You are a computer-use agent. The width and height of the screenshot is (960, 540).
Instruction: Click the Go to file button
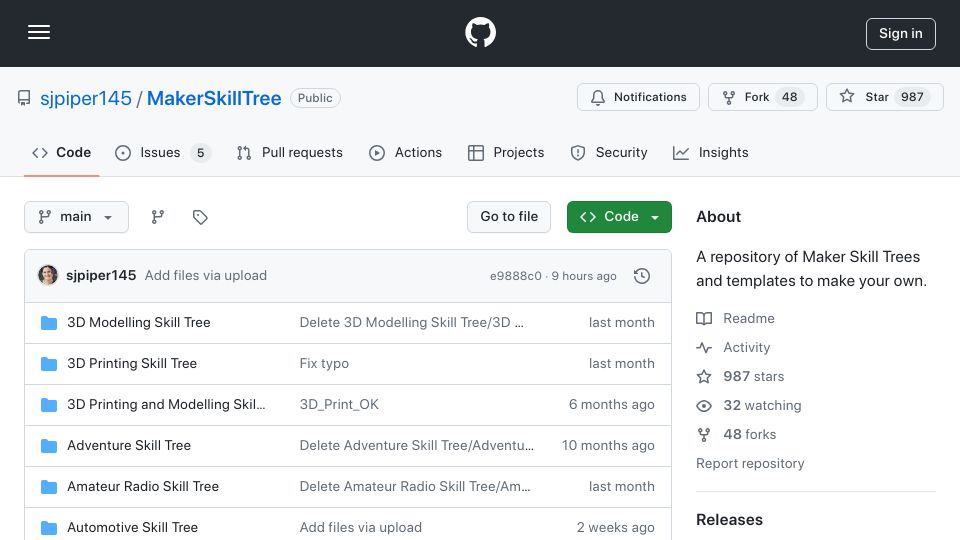click(509, 217)
